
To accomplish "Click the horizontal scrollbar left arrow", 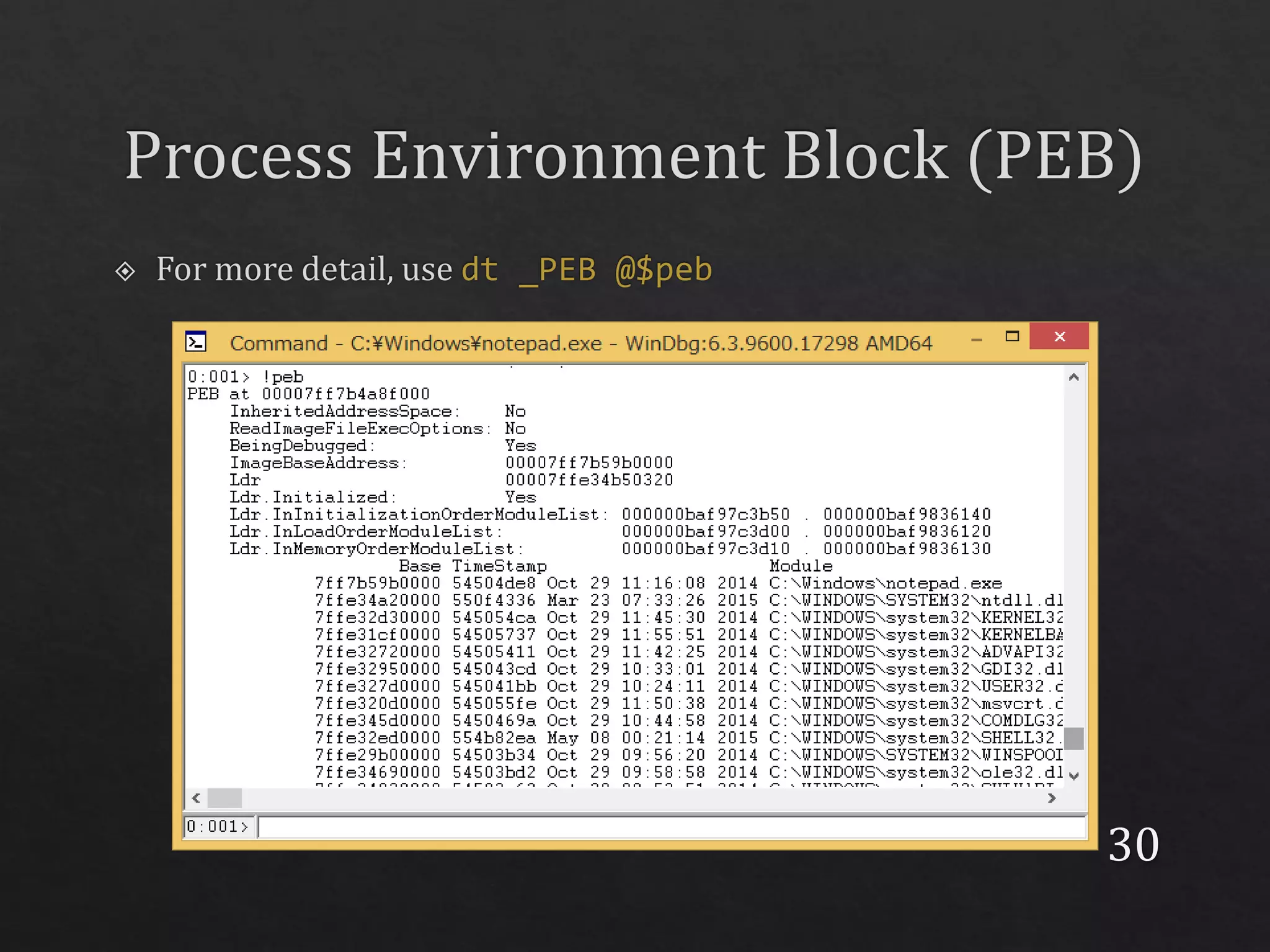I will [x=196, y=798].
